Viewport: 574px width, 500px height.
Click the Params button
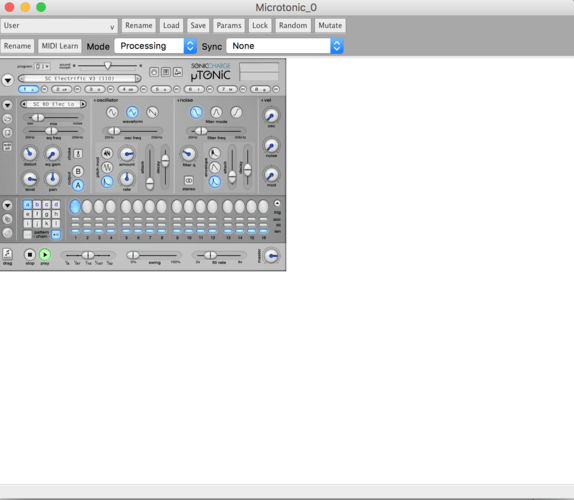(x=229, y=26)
